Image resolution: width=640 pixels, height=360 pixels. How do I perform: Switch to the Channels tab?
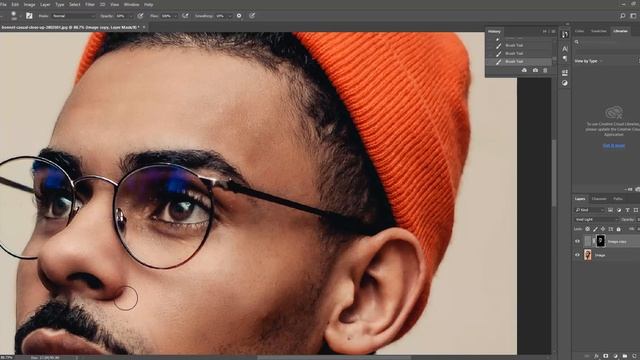[599, 199]
